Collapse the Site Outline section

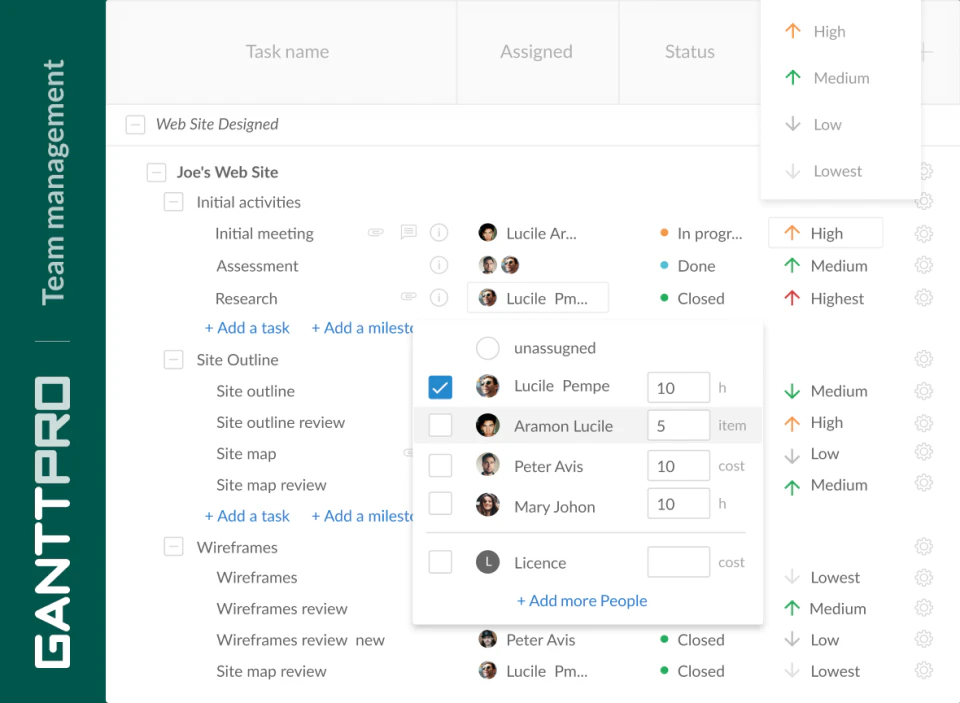(173, 359)
